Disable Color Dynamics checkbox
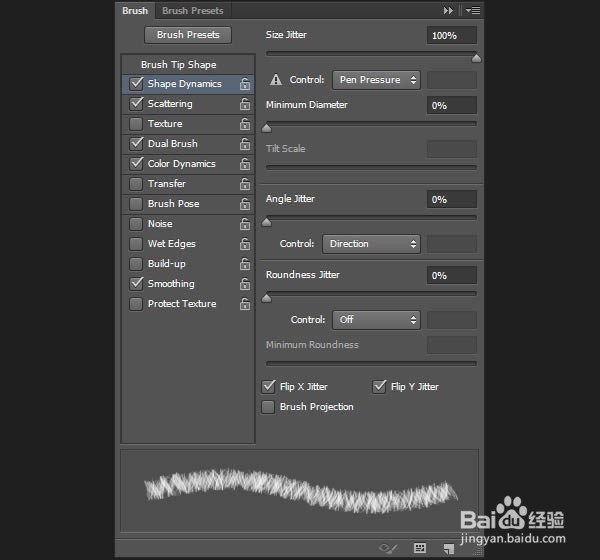The image size is (600, 560). click(x=136, y=163)
